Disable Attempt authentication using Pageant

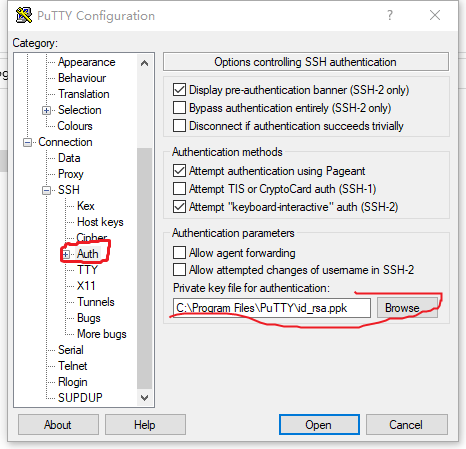pyautogui.click(x=179, y=171)
